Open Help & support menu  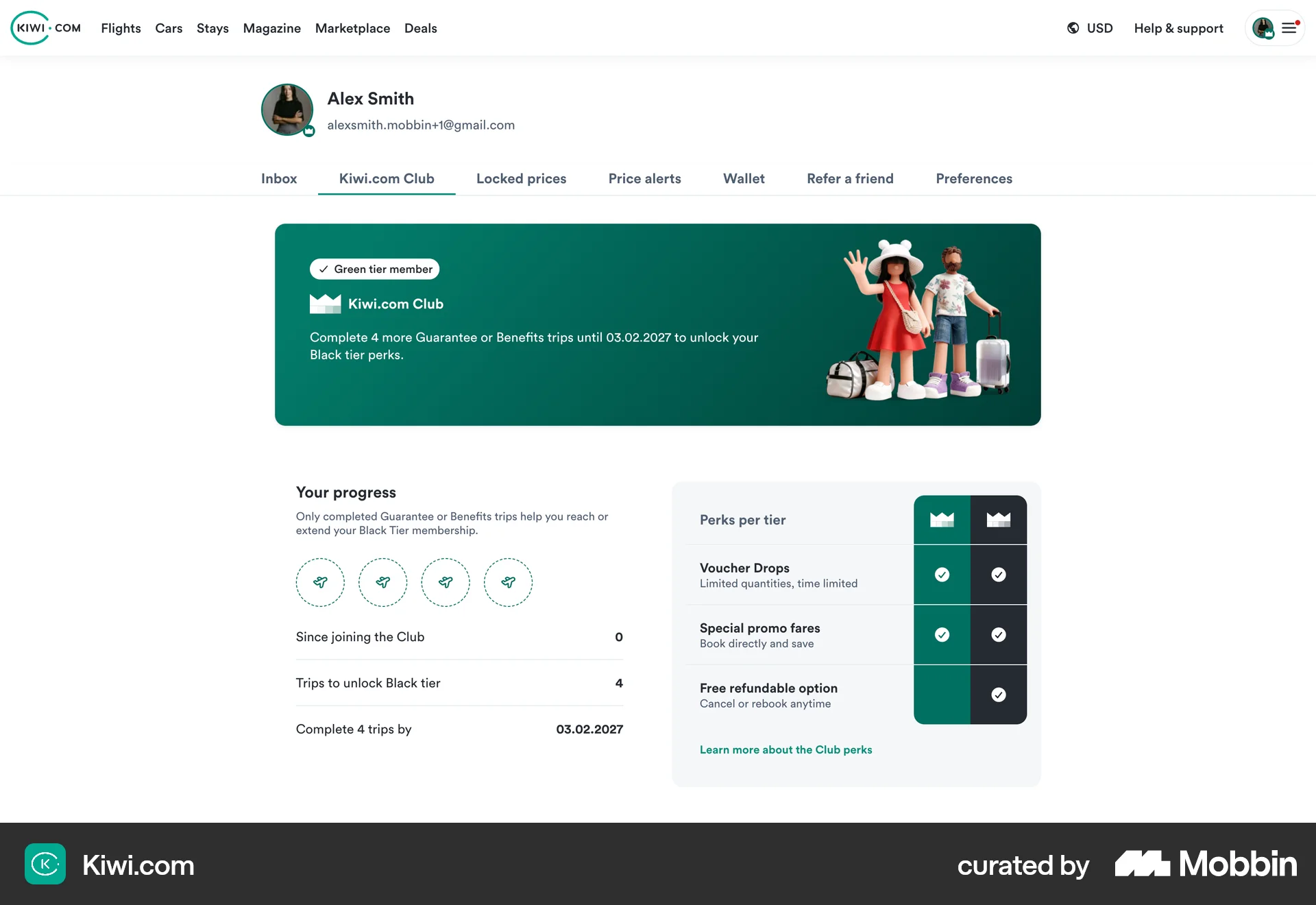[1178, 28]
